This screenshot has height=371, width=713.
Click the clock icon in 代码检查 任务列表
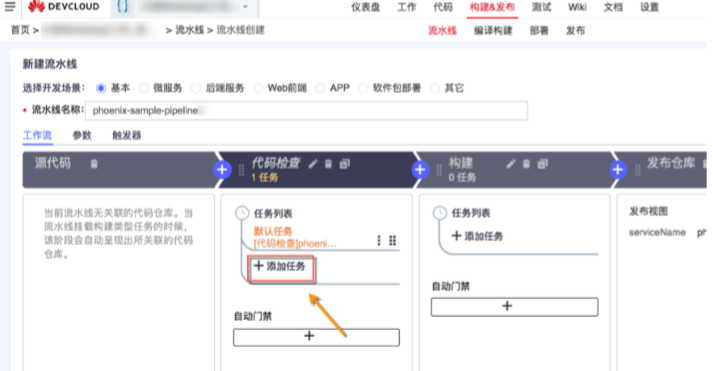[x=242, y=213]
